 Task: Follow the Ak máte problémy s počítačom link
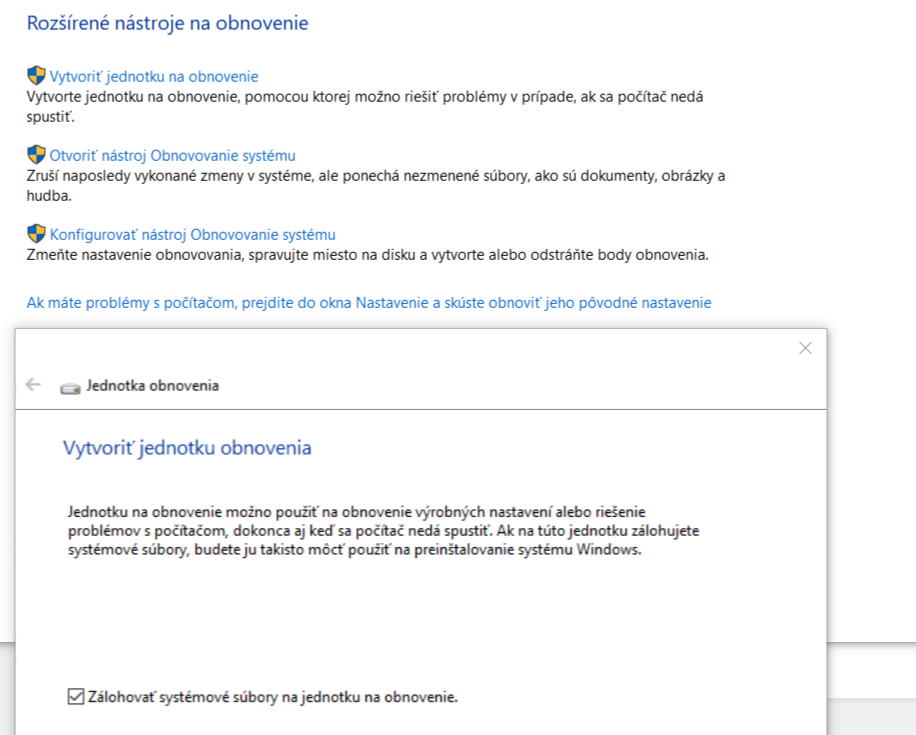coord(369,303)
